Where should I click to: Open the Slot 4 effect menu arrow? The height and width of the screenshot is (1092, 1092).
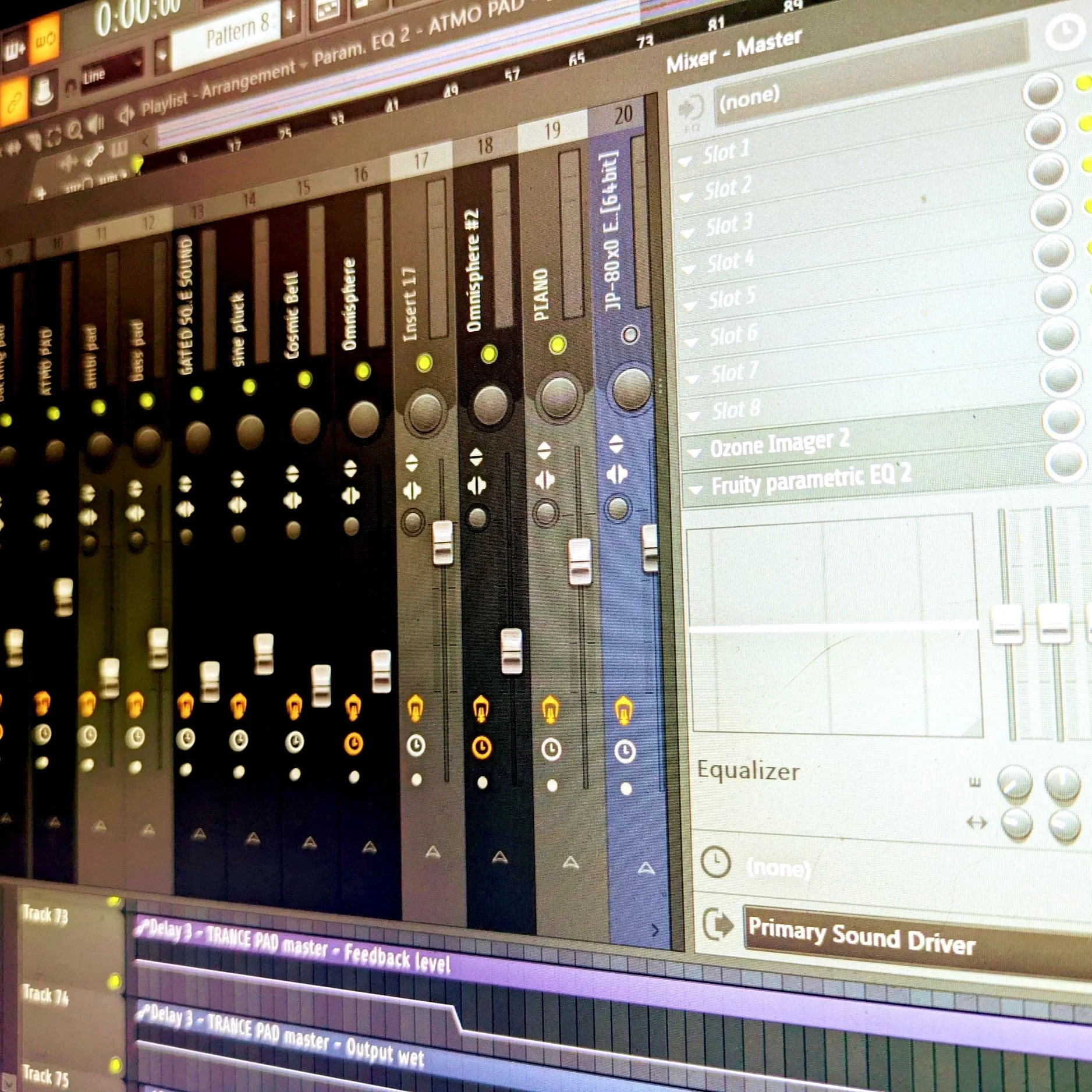coord(689,270)
